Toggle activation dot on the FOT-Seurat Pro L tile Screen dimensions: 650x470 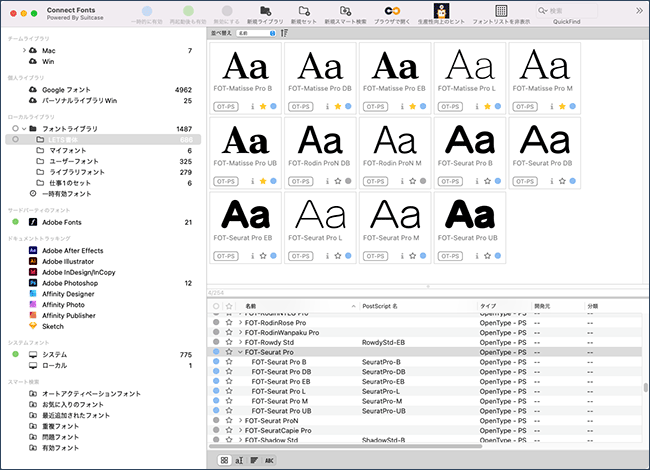point(348,256)
